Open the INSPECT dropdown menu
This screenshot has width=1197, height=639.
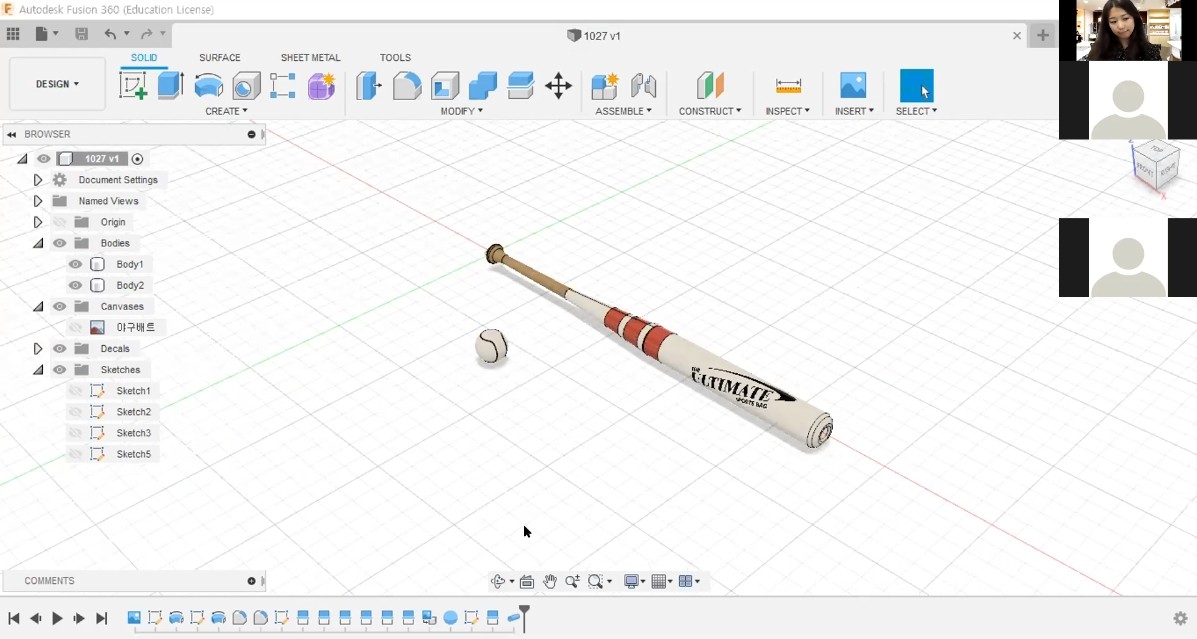coord(788,111)
